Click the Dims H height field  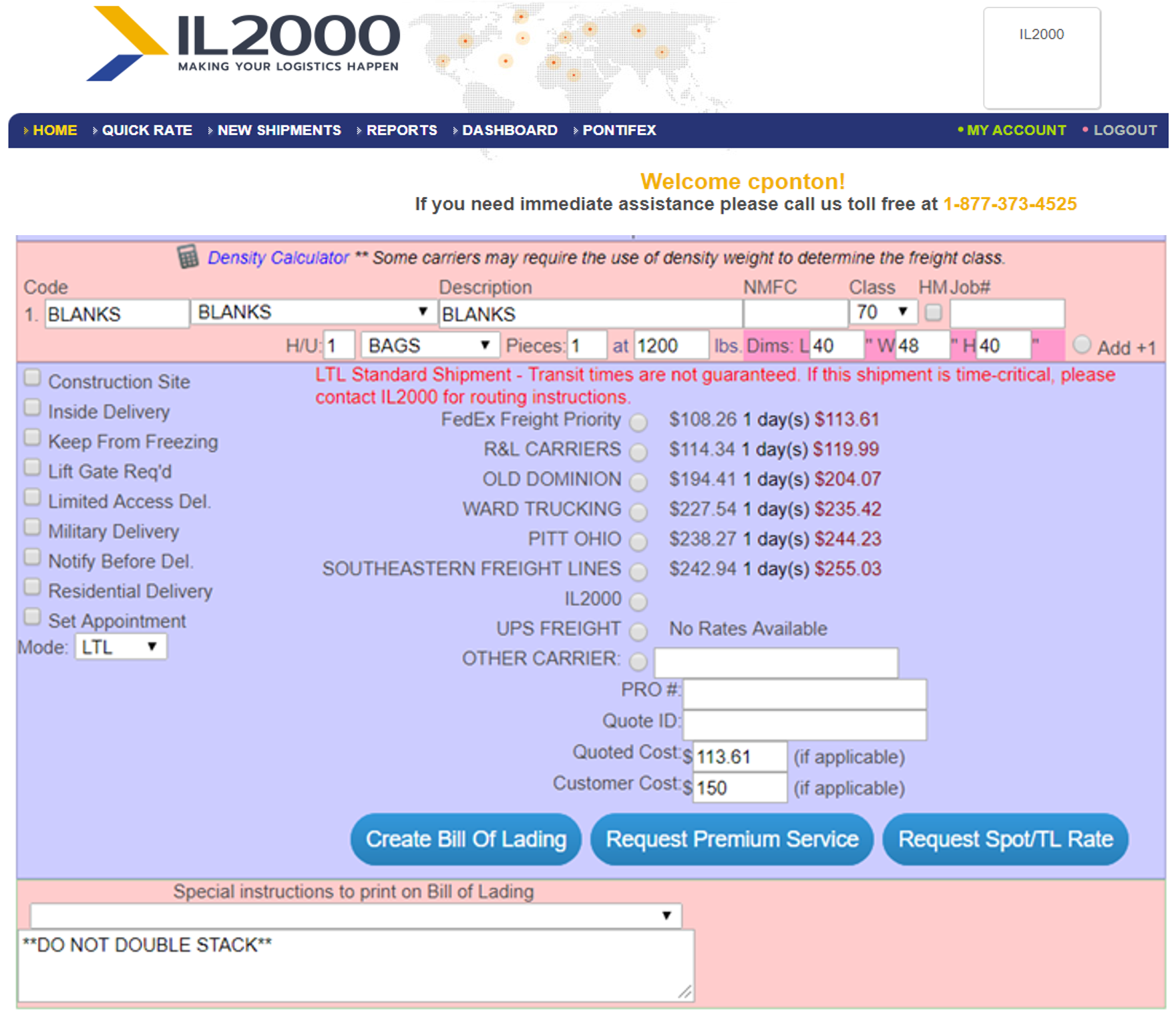pos(1003,345)
